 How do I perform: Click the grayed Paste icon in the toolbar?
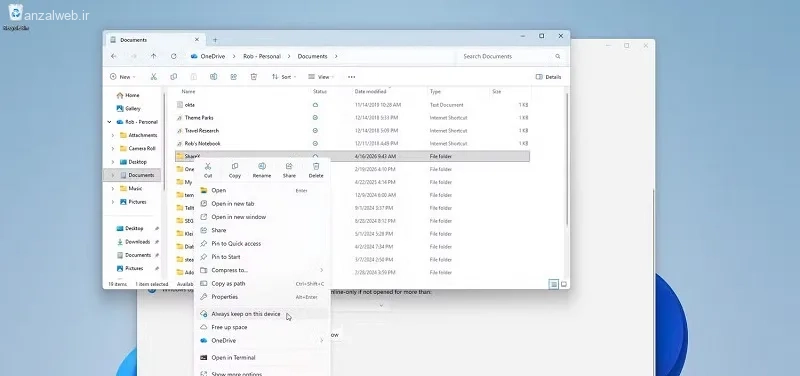click(x=194, y=77)
